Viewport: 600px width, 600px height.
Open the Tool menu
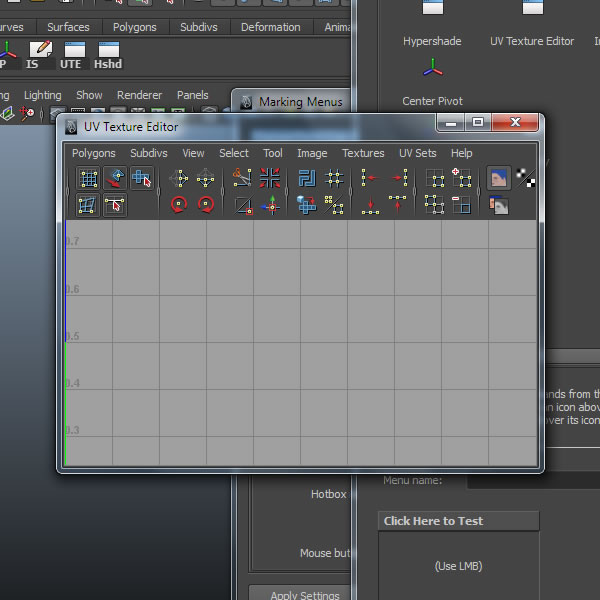tap(273, 153)
